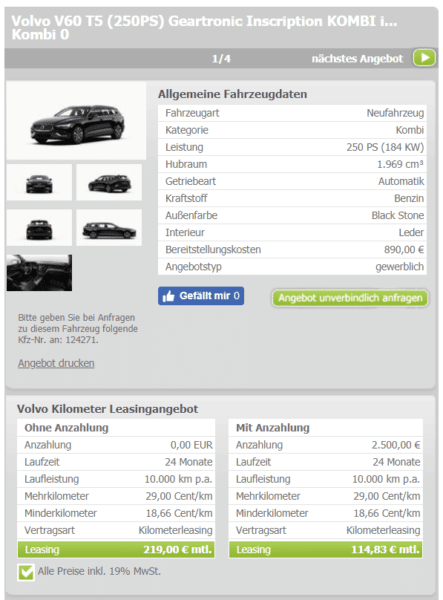The height and width of the screenshot is (600, 443).
Task: Click the Mit Anzahlung heading
Action: 273,427
